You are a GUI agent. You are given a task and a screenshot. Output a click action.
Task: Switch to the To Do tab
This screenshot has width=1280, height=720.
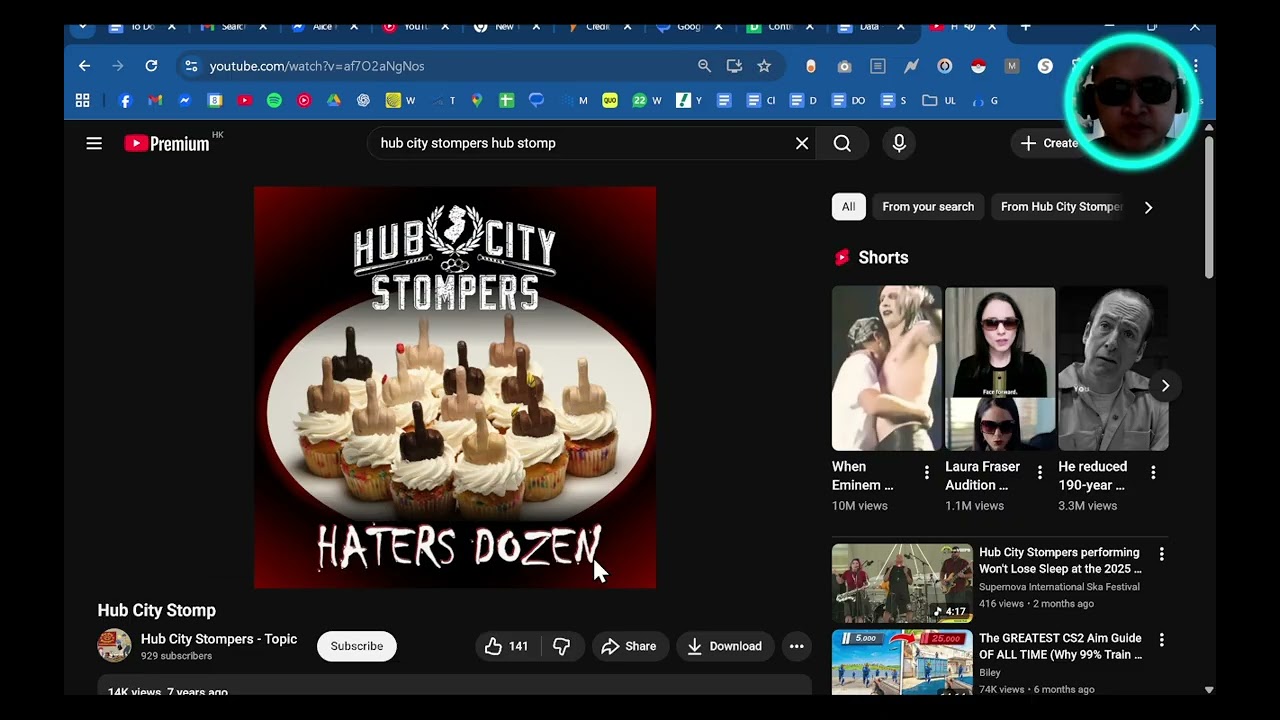tap(140, 27)
